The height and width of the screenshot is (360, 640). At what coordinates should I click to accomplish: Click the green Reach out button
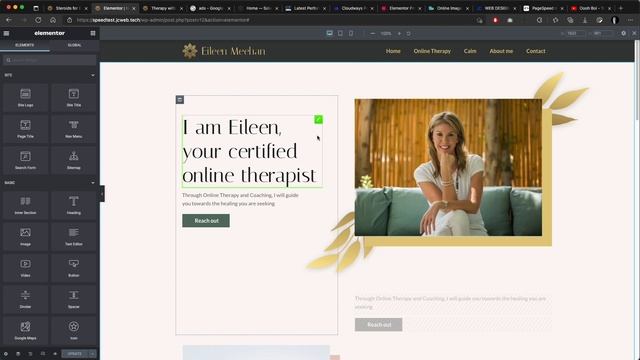206,220
